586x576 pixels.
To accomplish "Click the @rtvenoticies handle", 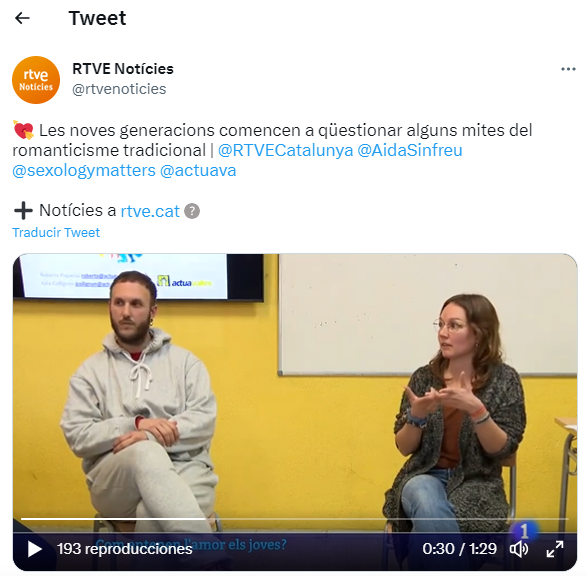I will pos(119,89).
